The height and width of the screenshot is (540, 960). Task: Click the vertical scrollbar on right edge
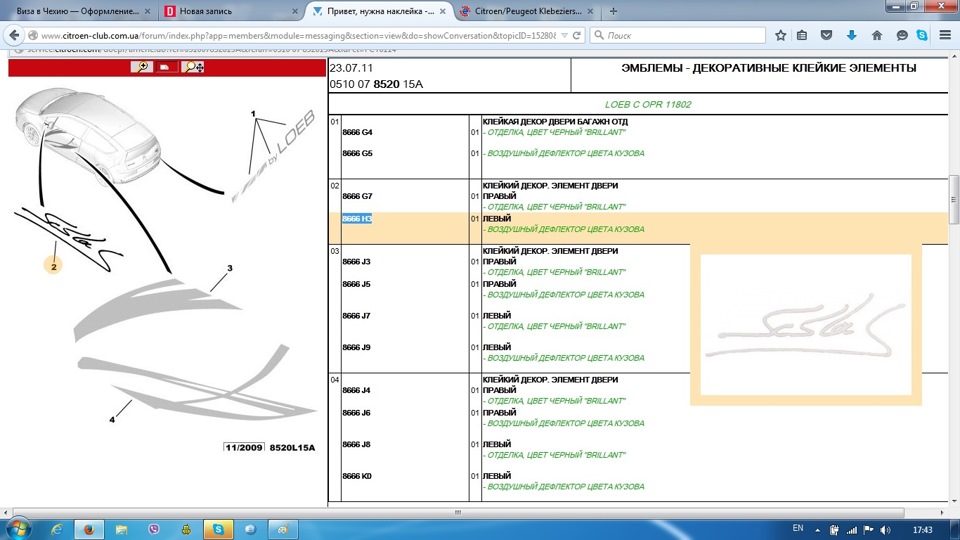click(x=953, y=199)
